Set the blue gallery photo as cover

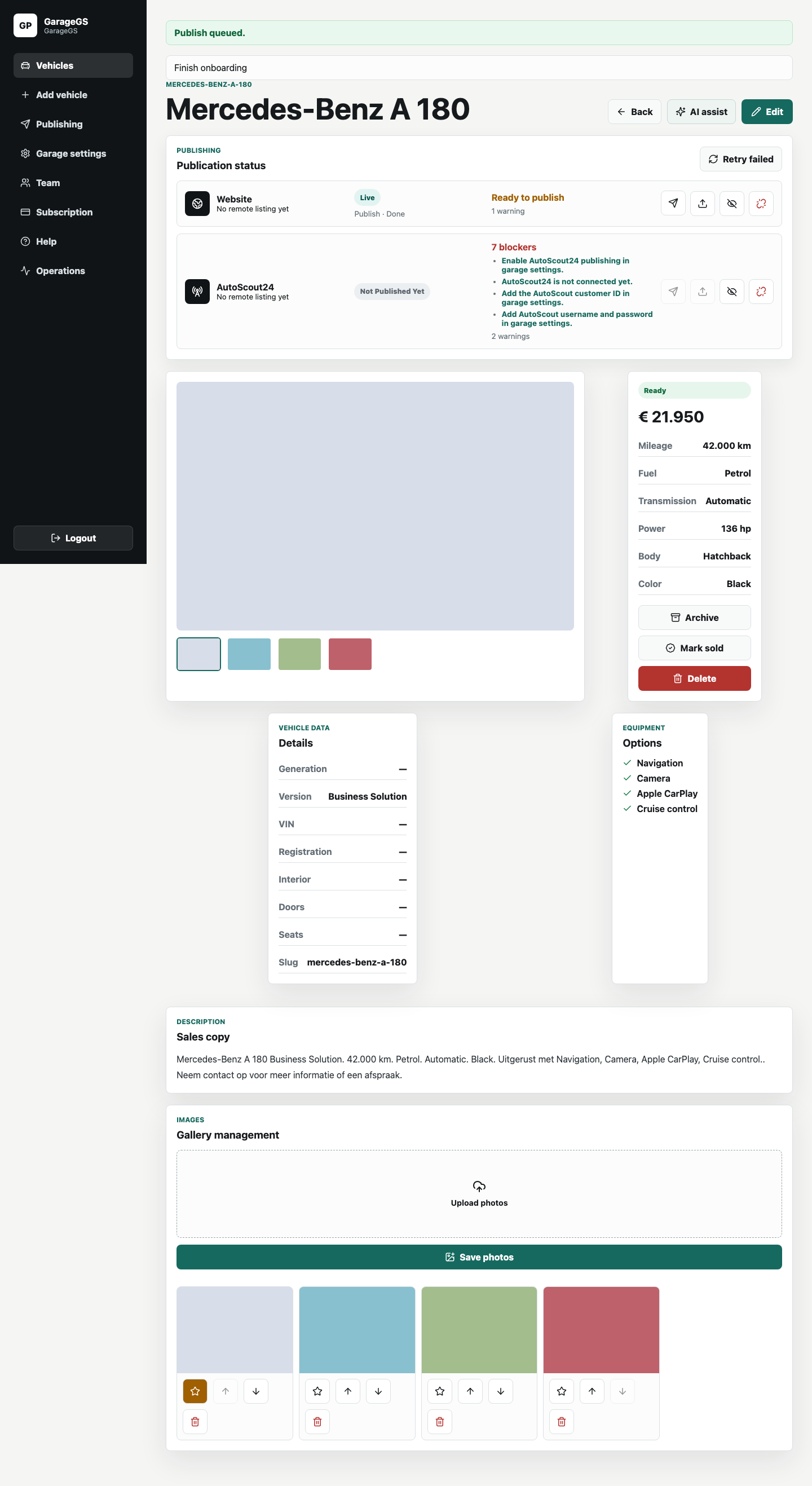click(317, 1391)
